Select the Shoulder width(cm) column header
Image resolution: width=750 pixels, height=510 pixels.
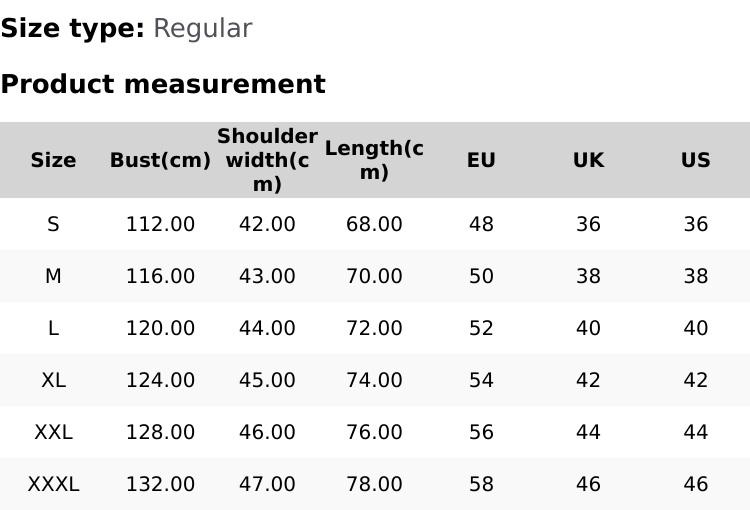point(267,160)
